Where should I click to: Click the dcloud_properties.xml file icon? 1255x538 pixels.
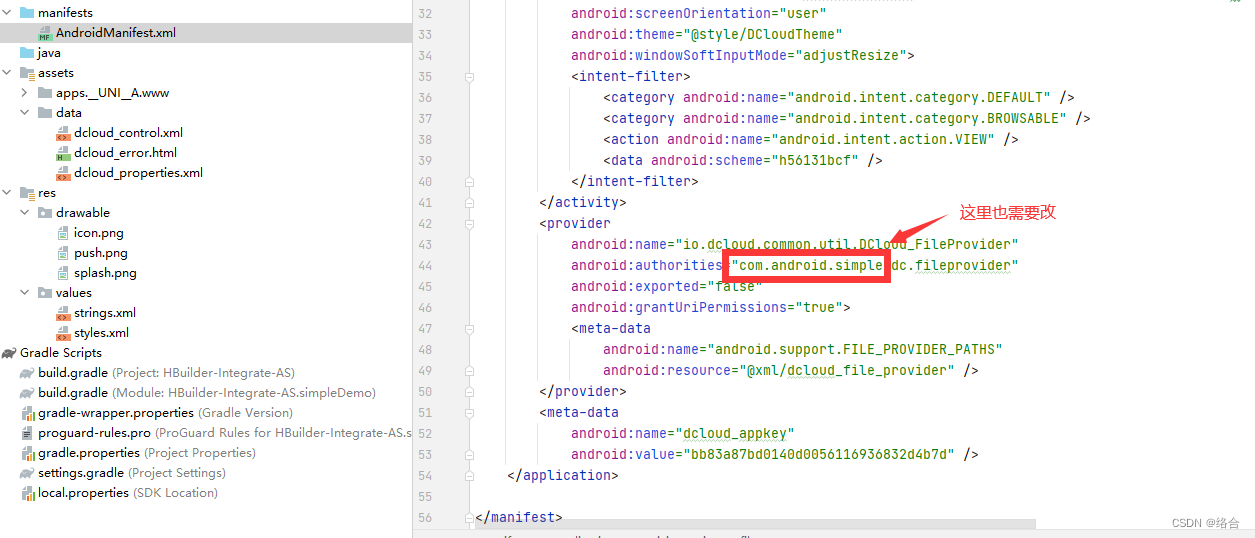coord(63,173)
